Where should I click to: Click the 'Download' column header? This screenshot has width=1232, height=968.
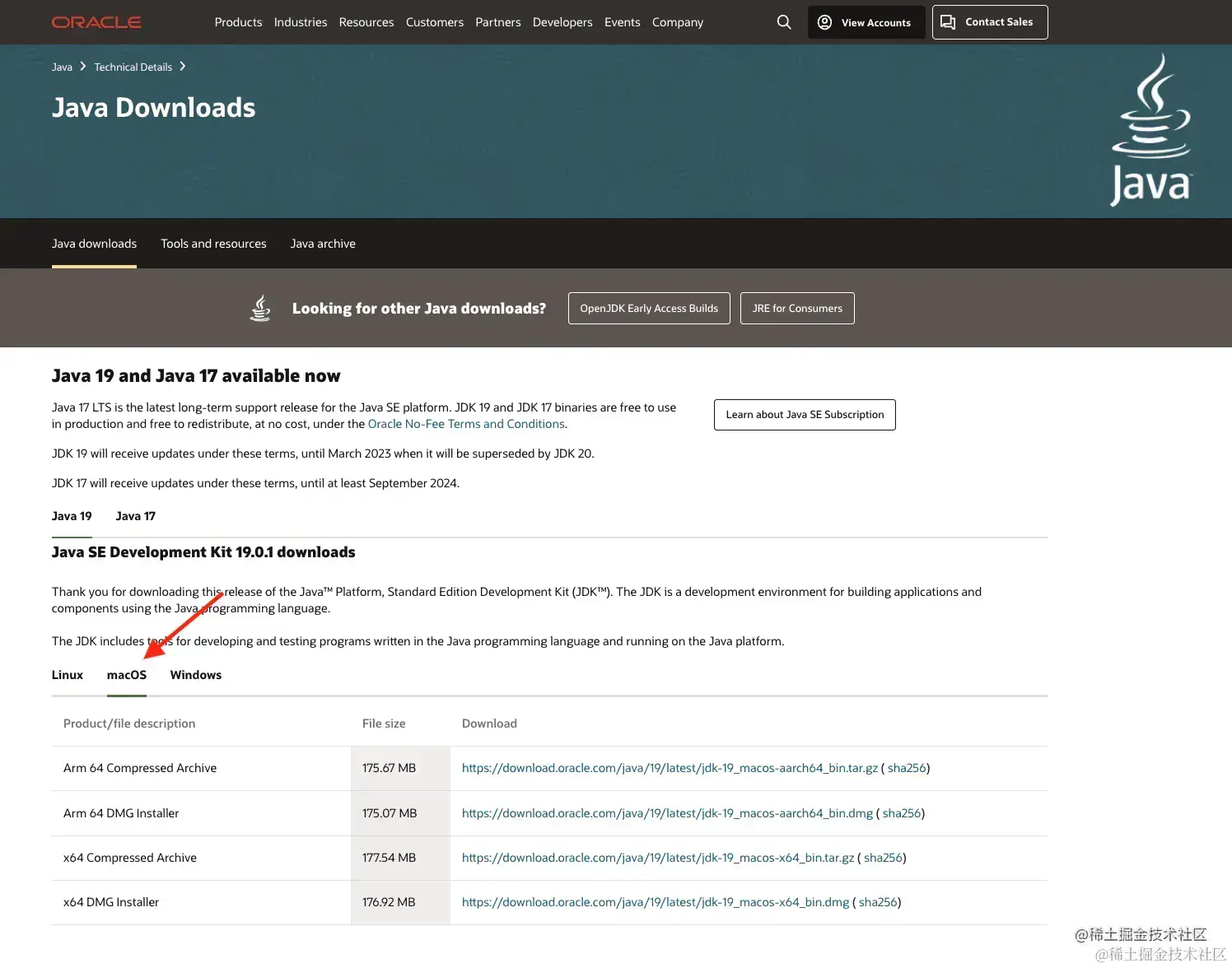(489, 724)
